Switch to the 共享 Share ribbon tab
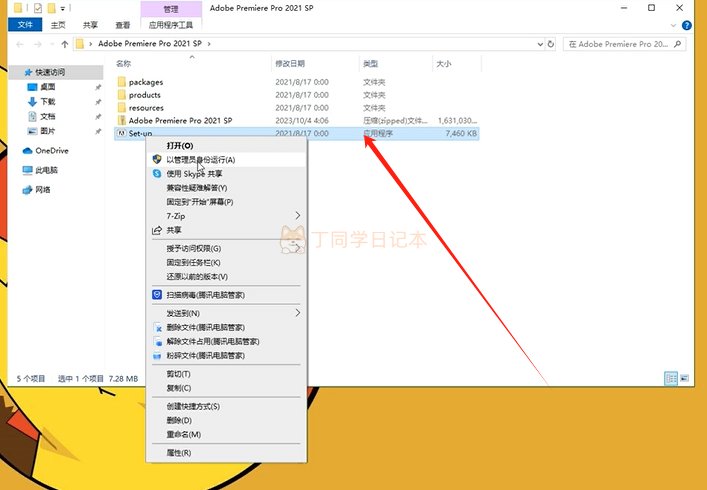 tap(90, 25)
